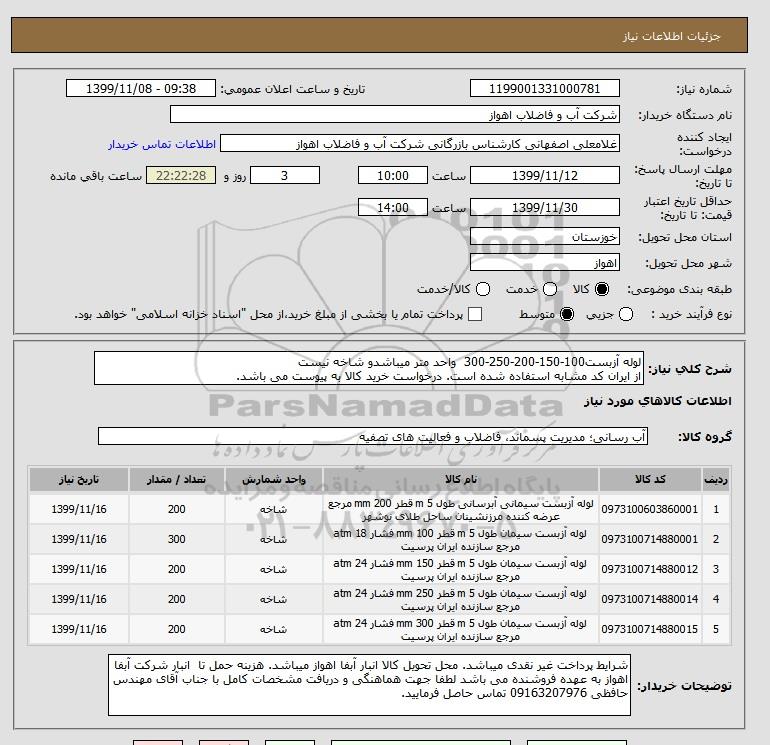Click the item name with قطر 250 mm
770x745 pixels.
[x=461, y=600]
